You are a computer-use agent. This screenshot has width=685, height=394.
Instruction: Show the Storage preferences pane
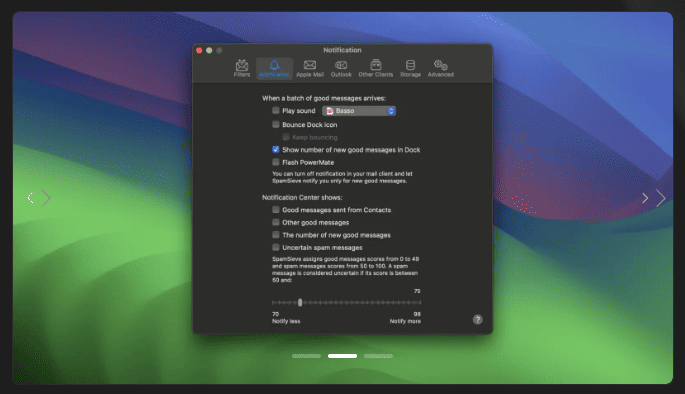tap(410, 69)
